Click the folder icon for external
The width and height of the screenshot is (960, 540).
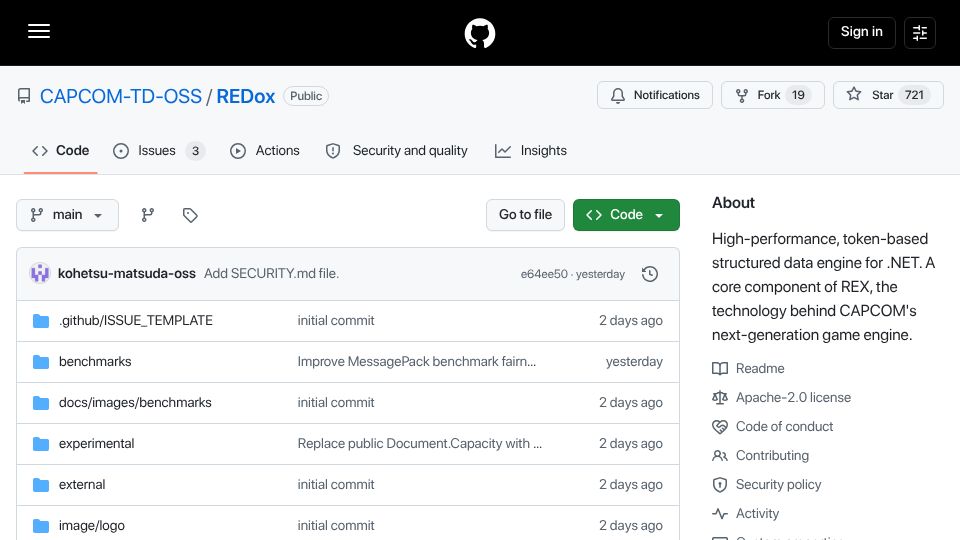click(41, 485)
